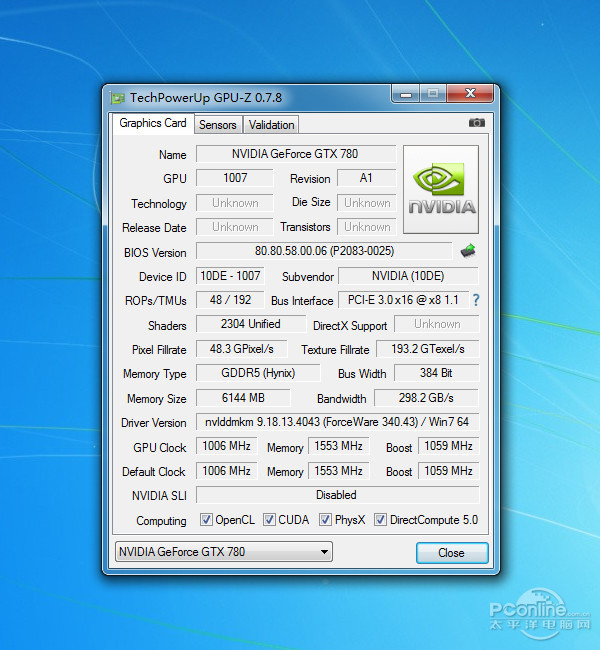Select the GPU Name field
This screenshot has width=600, height=650.
[295, 154]
